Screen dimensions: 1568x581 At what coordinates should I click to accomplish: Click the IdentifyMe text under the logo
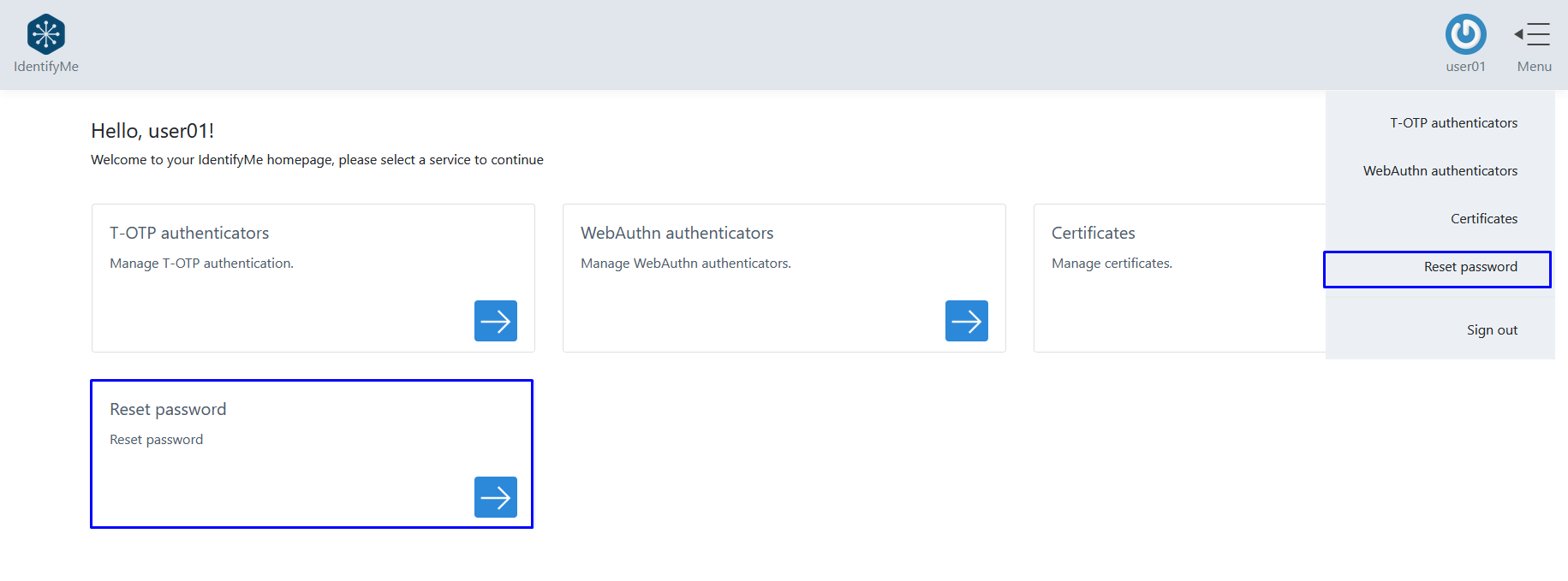[46, 67]
